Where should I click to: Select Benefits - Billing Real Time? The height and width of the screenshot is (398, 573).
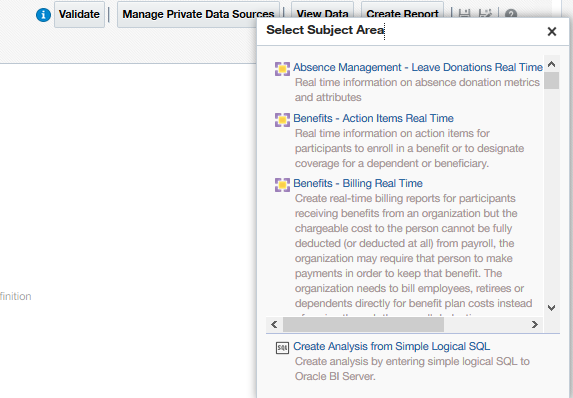tap(358, 183)
